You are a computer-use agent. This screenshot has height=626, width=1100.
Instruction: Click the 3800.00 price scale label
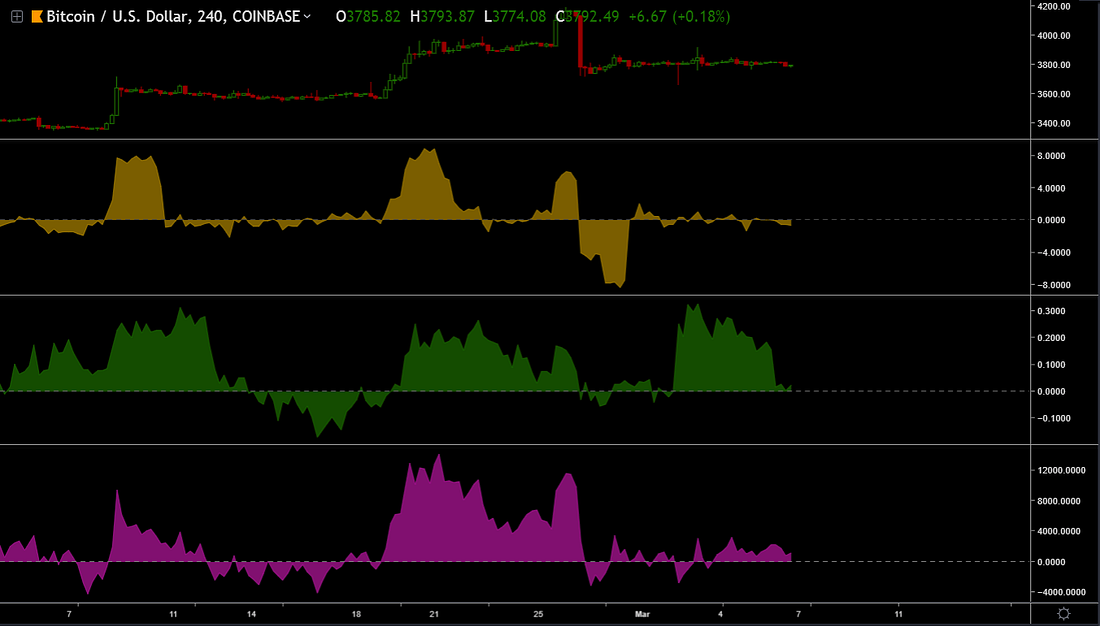tap(1053, 65)
